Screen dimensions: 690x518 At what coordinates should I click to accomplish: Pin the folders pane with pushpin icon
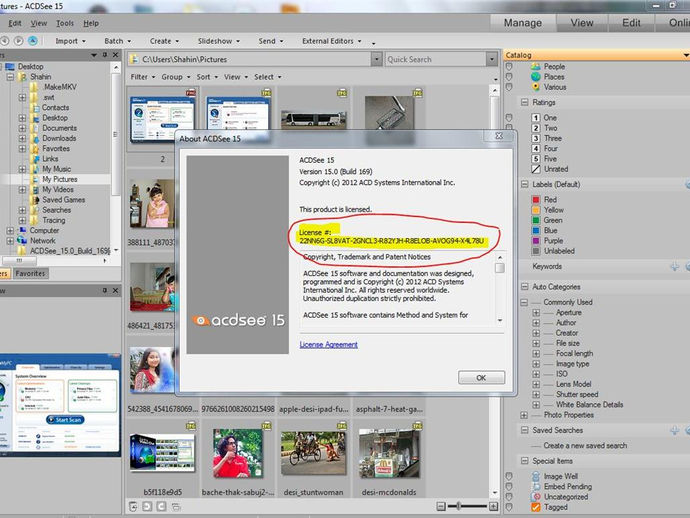(x=105, y=55)
